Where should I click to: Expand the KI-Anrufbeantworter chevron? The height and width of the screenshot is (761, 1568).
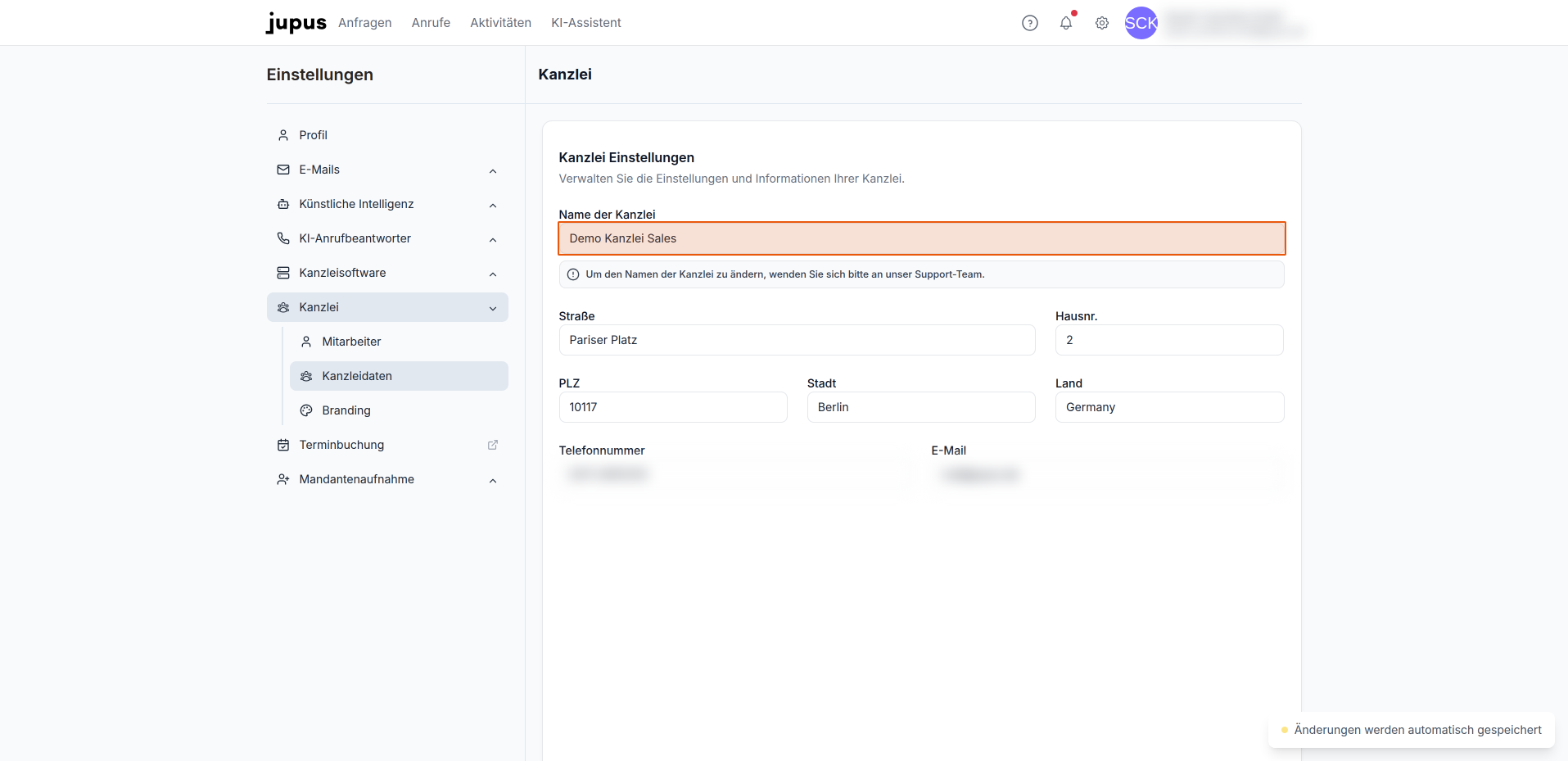(x=493, y=239)
